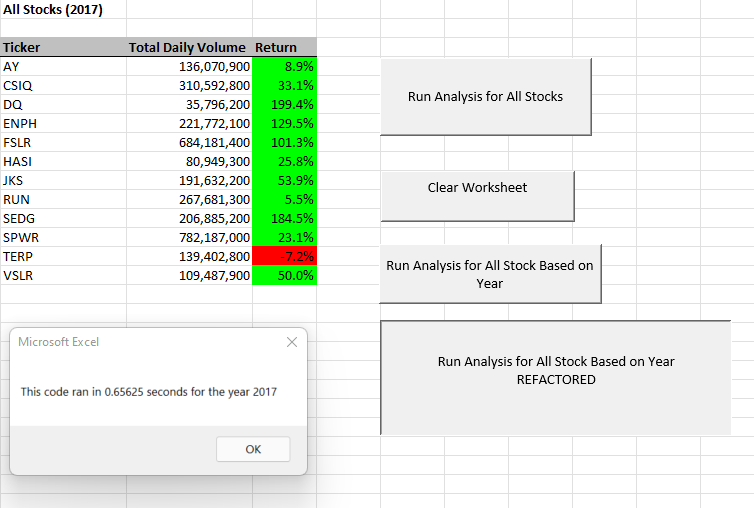This screenshot has width=754, height=508.
Task: Confirm the message box with OK
Action: 253,449
